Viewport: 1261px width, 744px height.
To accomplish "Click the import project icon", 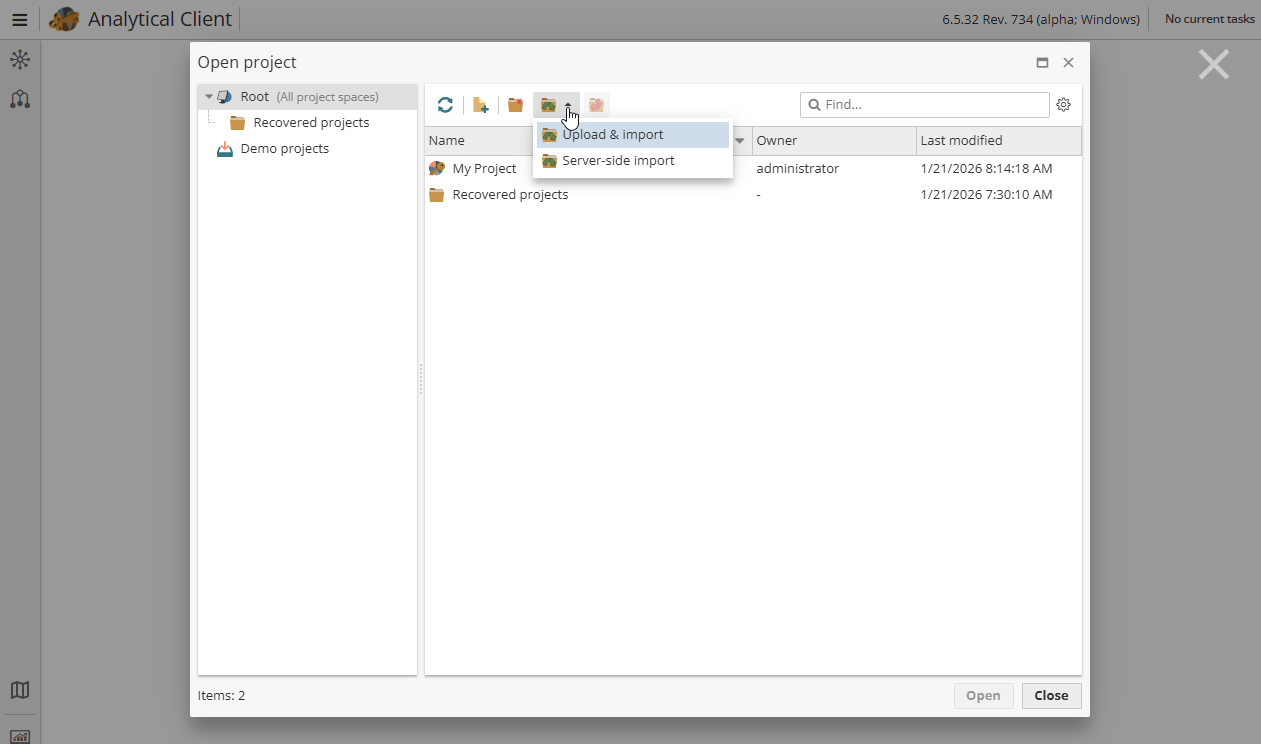I will click(x=548, y=104).
